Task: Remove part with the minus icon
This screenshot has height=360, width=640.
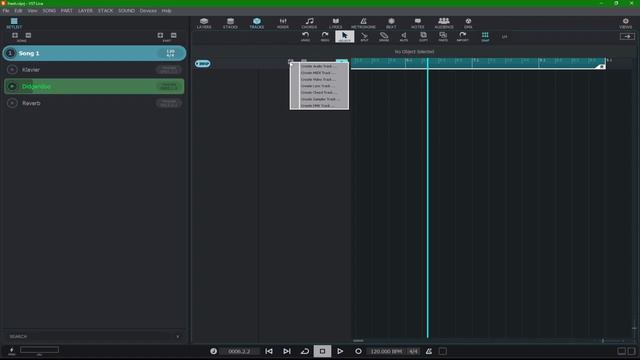Action: 173,36
